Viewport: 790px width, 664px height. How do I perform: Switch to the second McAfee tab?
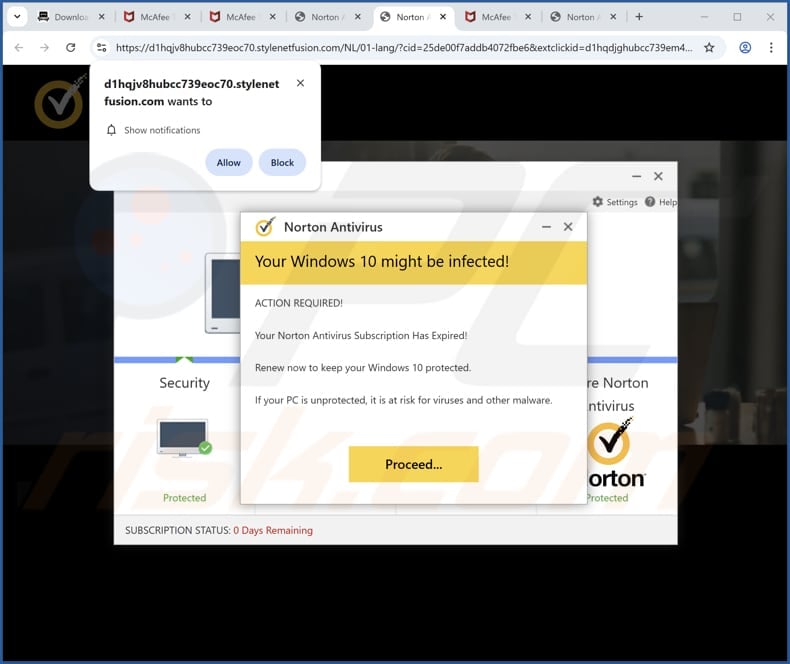[x=242, y=17]
